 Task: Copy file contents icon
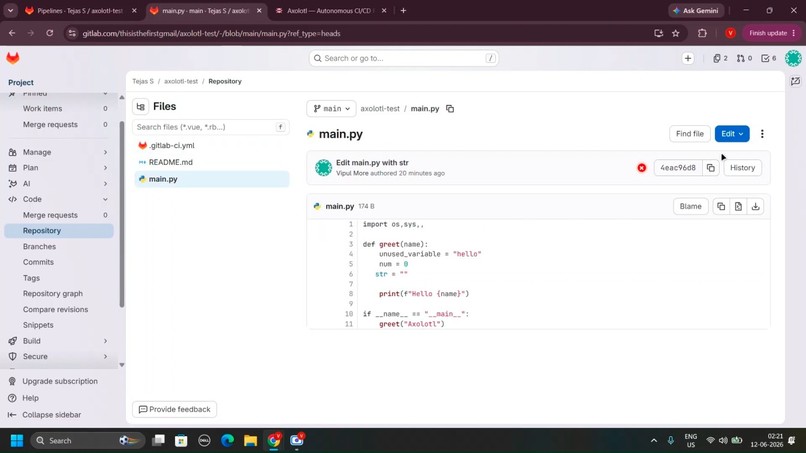(x=721, y=206)
